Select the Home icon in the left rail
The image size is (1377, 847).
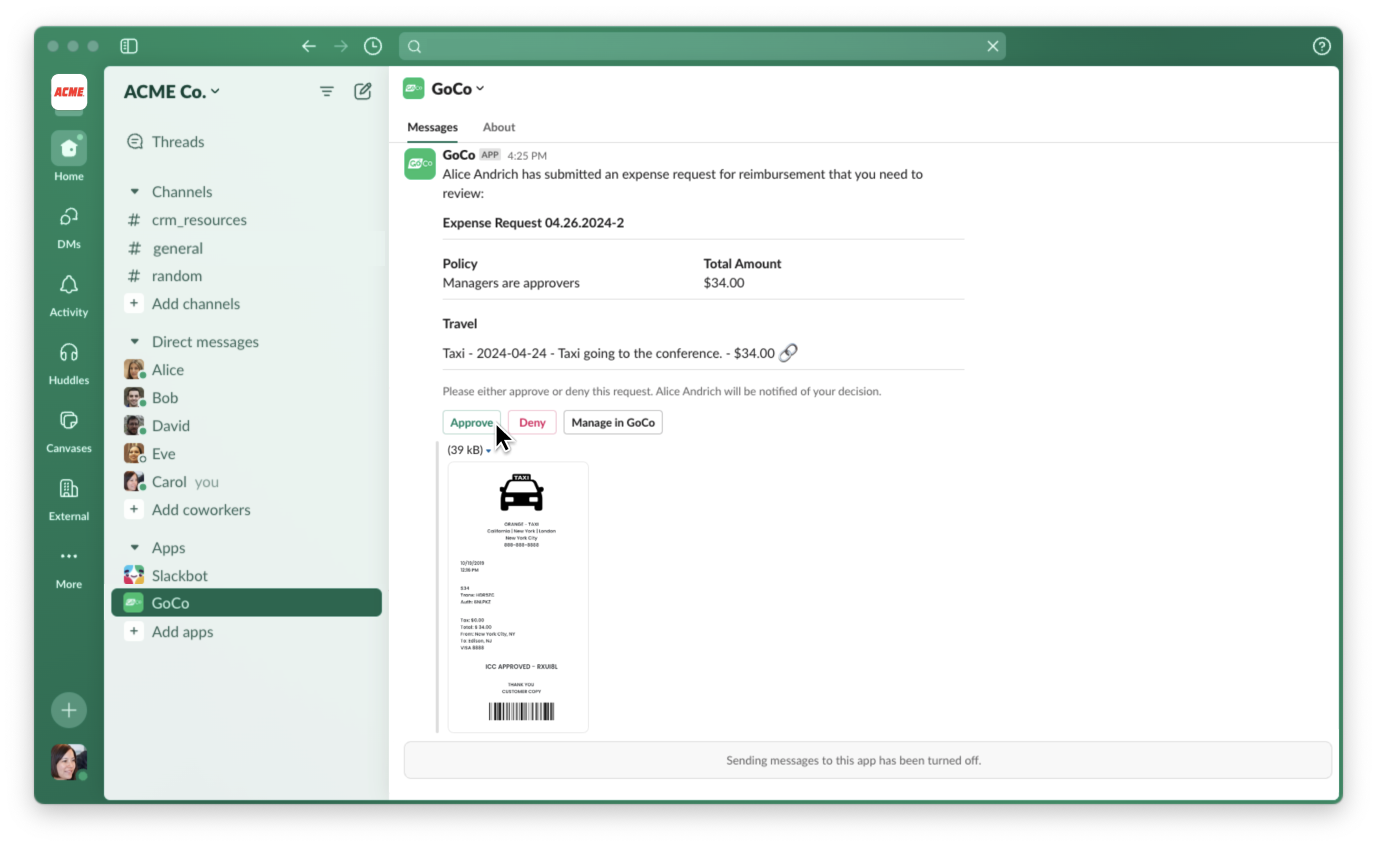68,148
